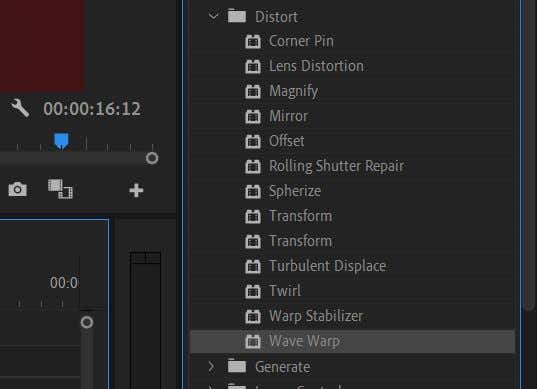Screen dimensions: 537x389
Task: Select the Rolling Shutter Repair effect
Action: point(336,166)
